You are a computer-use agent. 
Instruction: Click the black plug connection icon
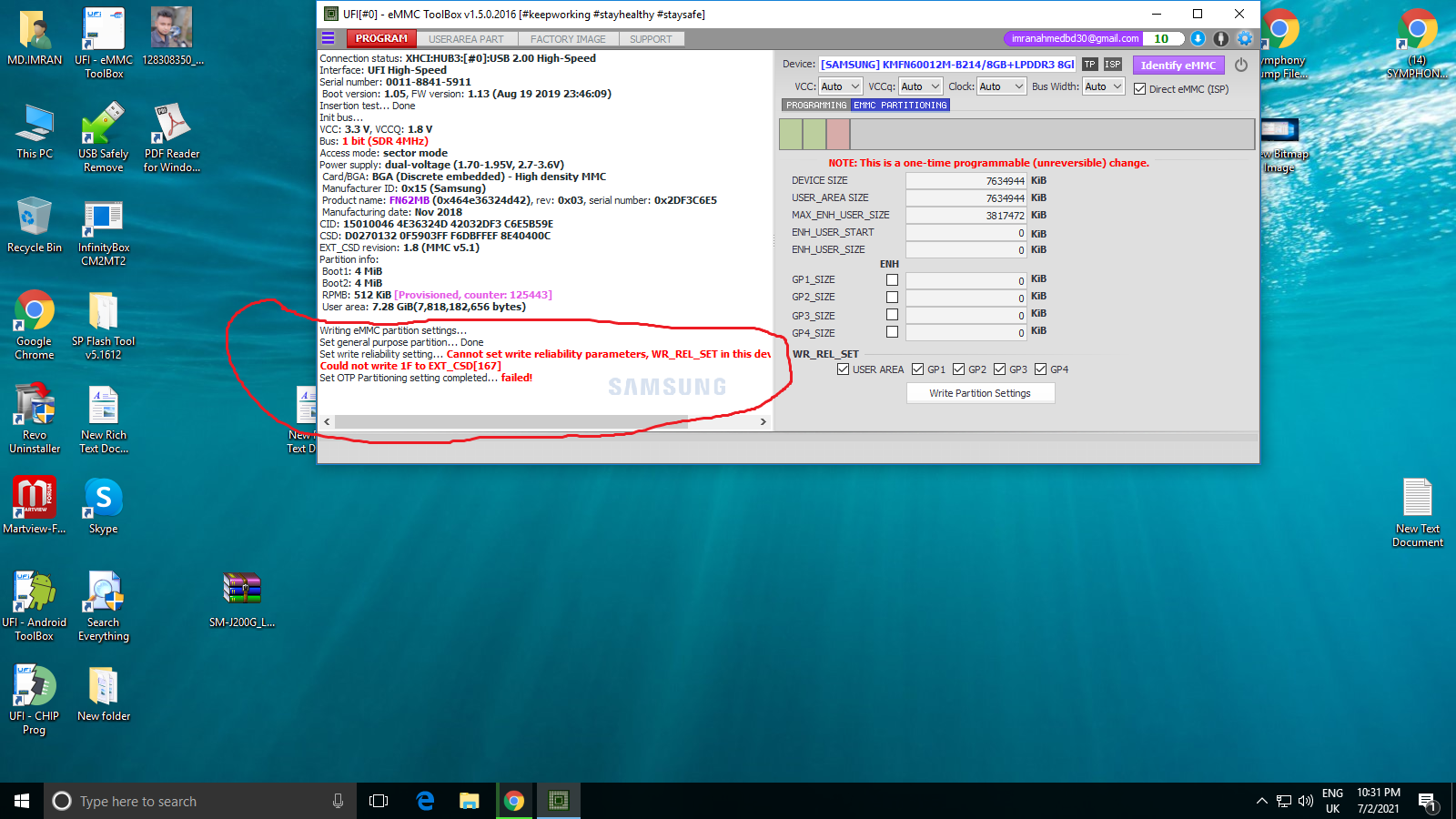click(1221, 38)
